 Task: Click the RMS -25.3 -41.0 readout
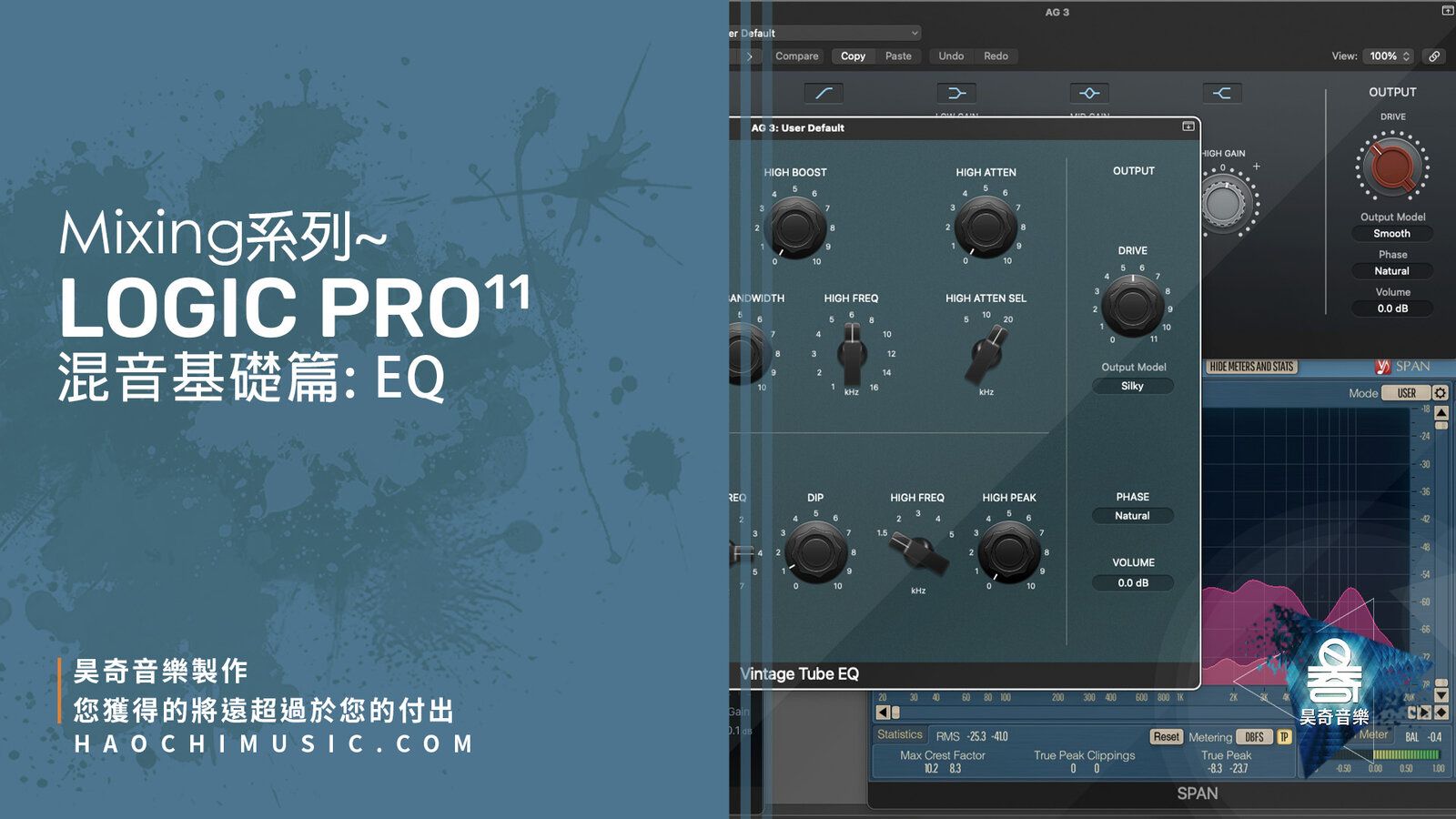972,736
